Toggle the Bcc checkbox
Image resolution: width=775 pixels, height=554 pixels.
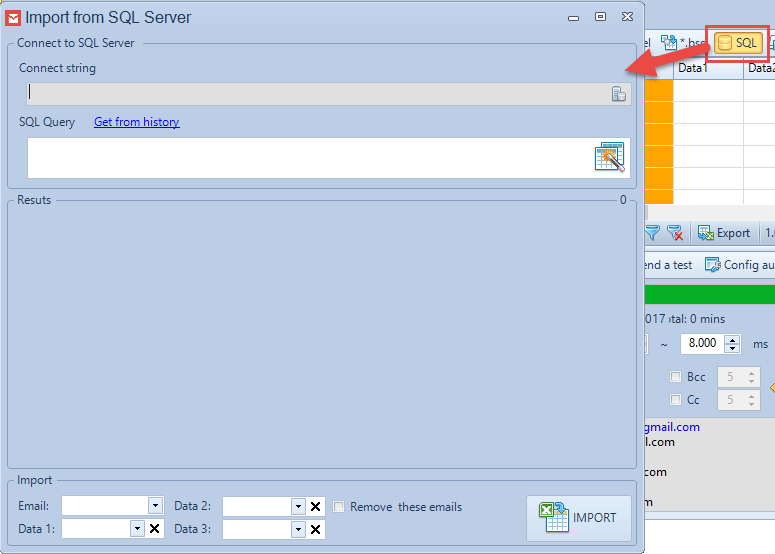pos(675,377)
